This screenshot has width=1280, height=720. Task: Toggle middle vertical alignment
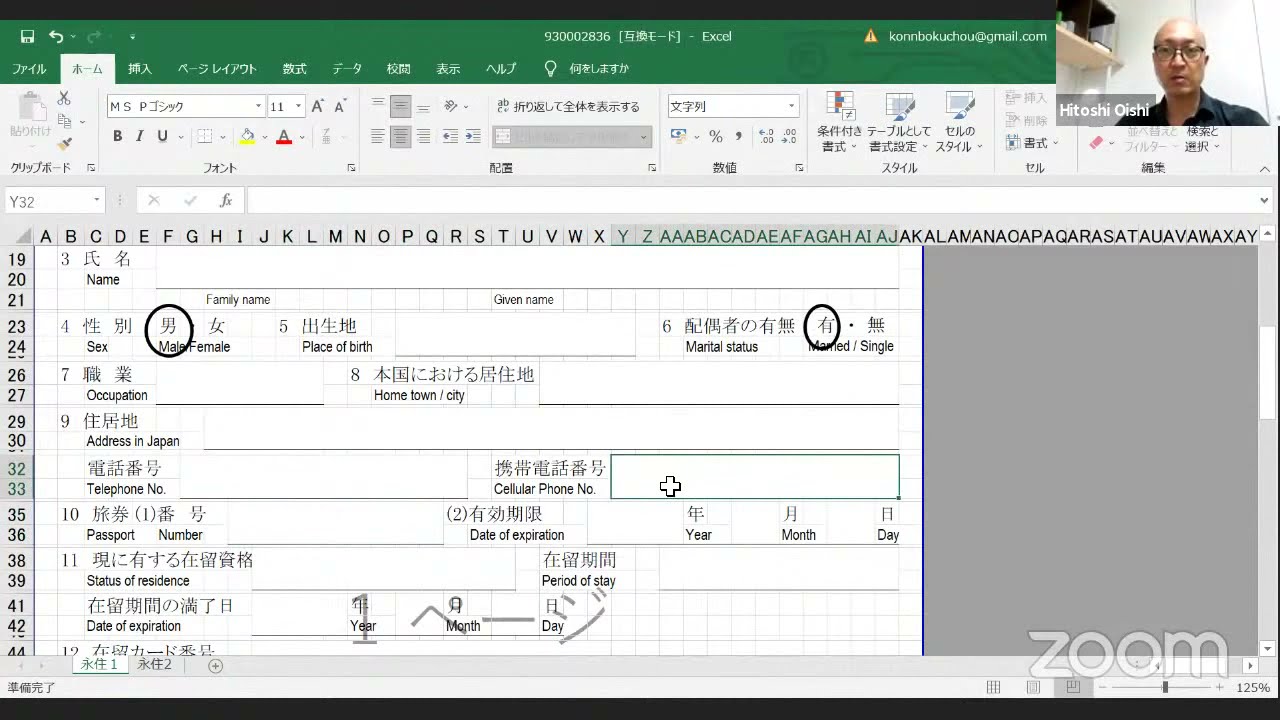point(401,106)
